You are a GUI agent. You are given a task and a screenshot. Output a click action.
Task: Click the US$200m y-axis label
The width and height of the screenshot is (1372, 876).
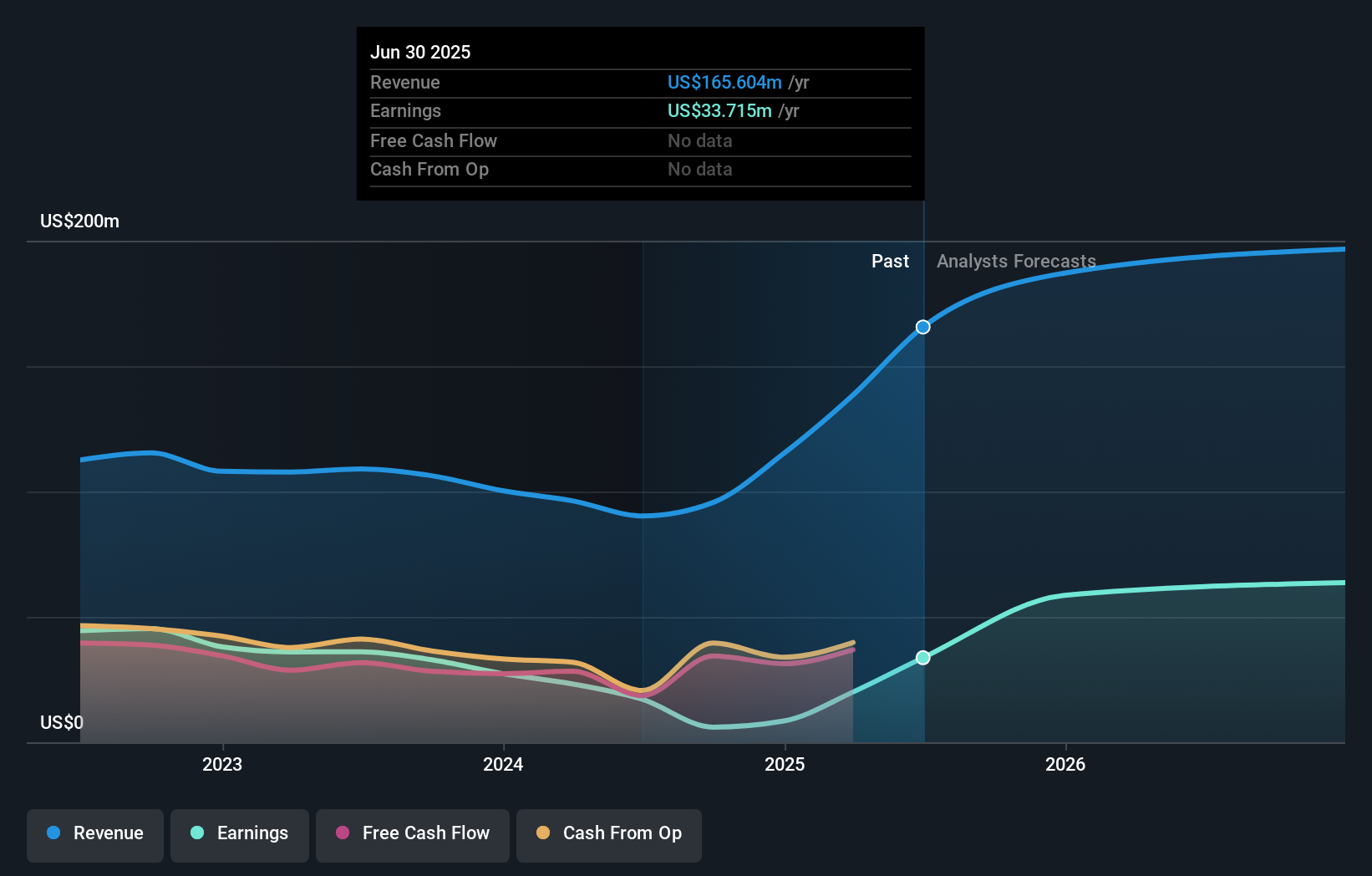(80, 222)
